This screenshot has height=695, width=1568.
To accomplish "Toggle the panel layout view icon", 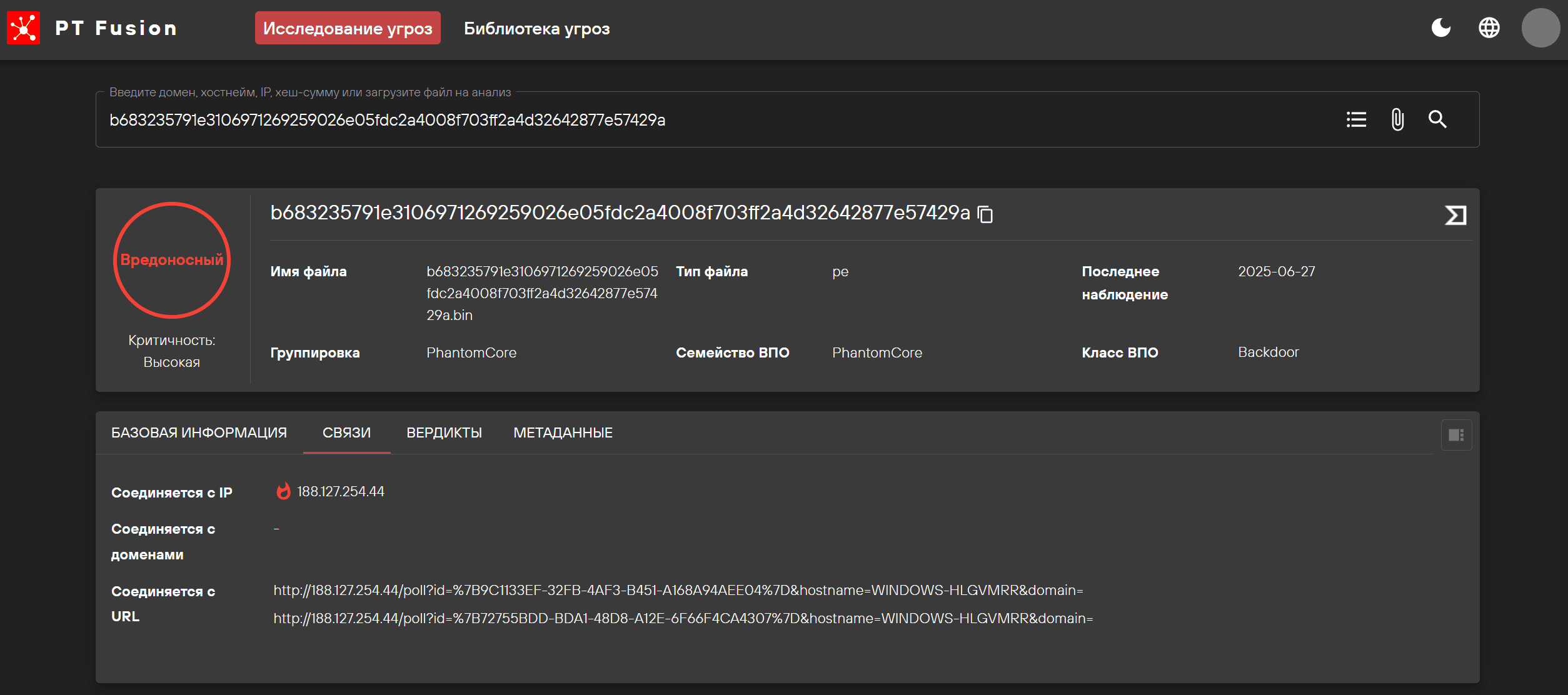I will 1456,435.
